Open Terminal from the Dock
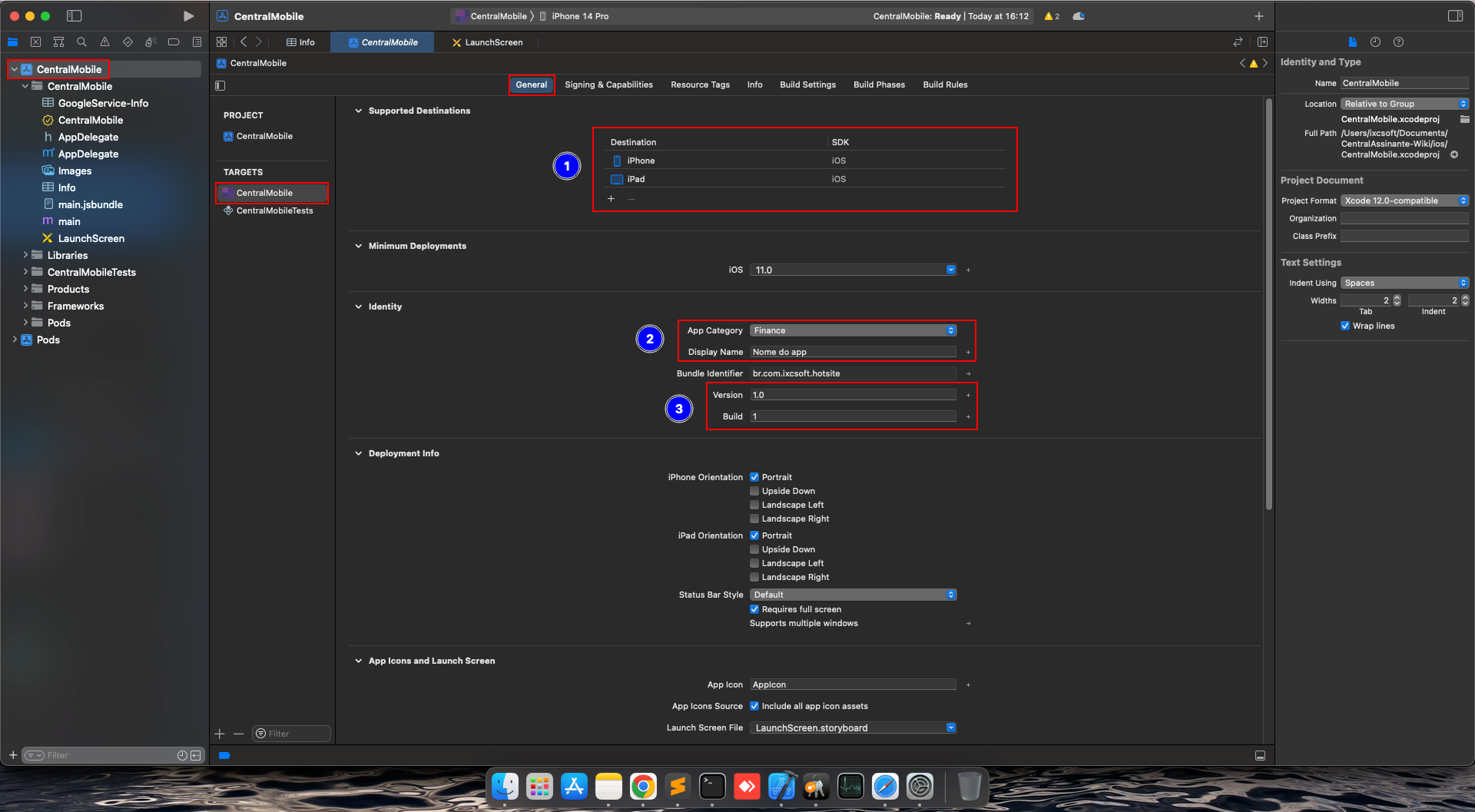1475x812 pixels. click(712, 787)
